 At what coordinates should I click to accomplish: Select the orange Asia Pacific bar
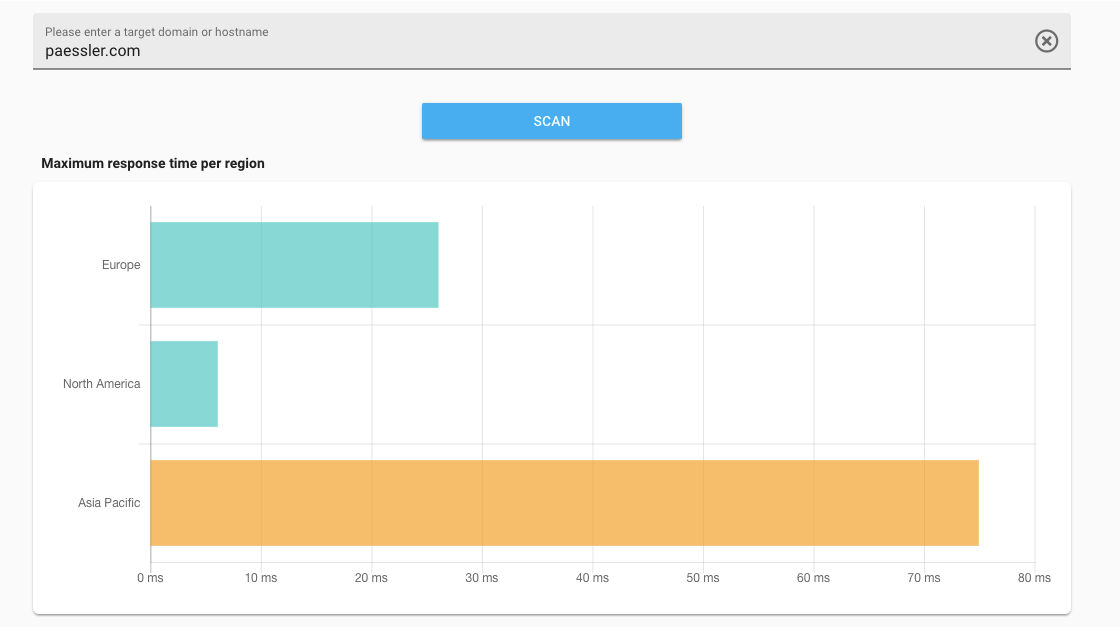click(x=564, y=503)
